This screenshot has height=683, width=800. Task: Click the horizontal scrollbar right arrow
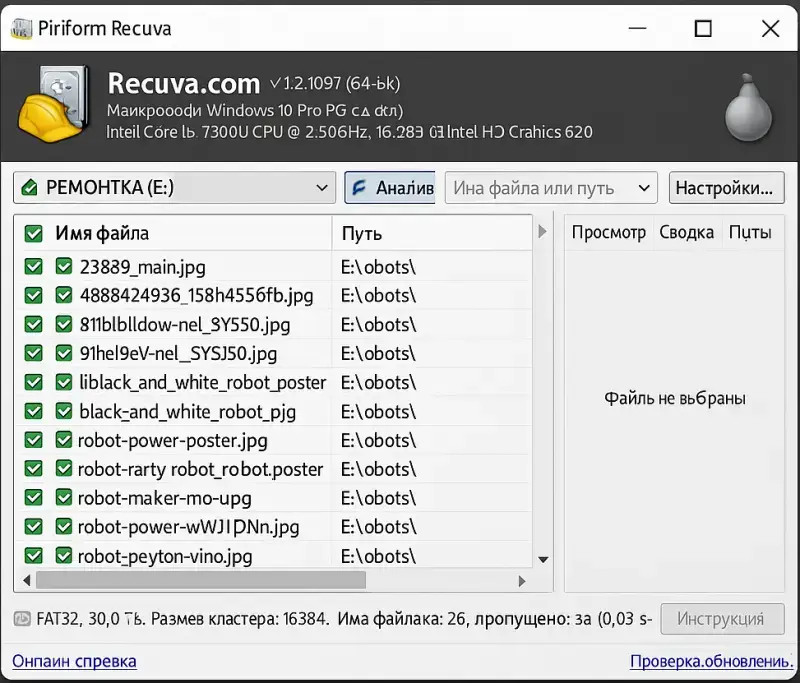click(523, 580)
